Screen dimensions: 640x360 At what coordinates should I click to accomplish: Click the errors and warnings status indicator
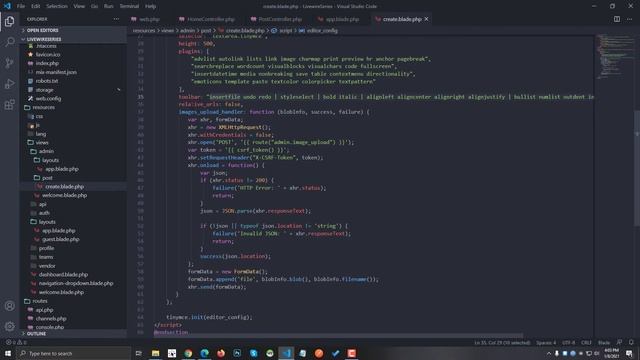[16, 342]
